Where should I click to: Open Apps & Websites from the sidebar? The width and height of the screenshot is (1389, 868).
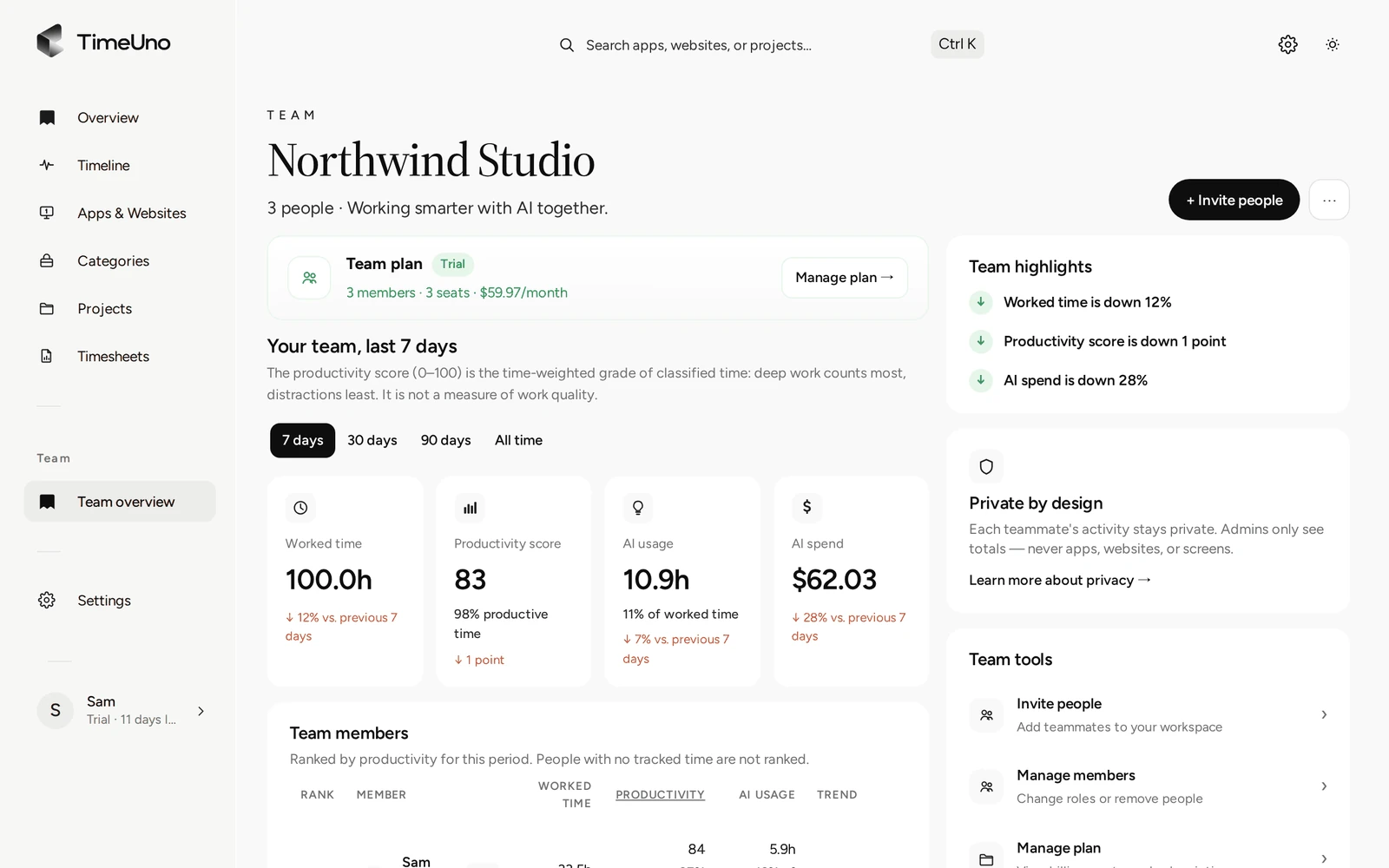tap(120, 213)
